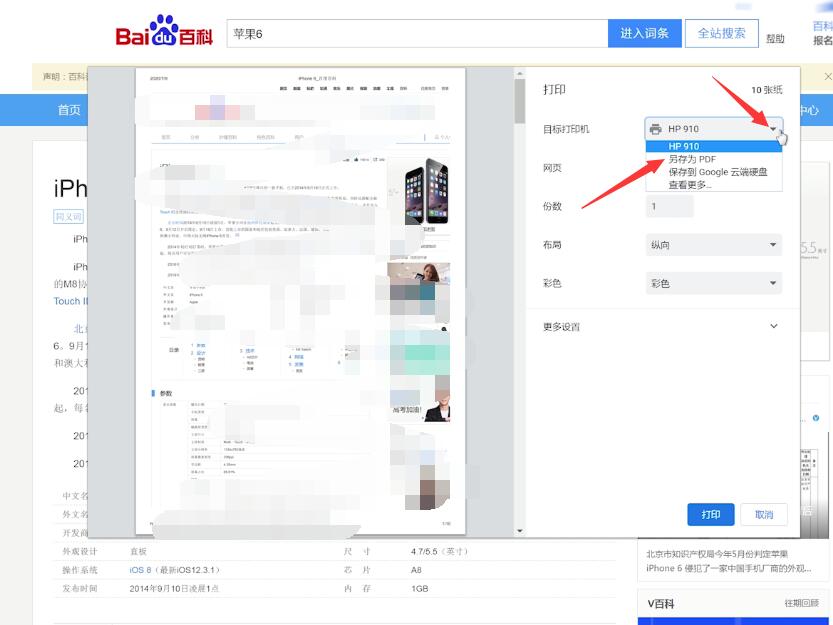
Task: Click the printer icon beside HP 910
Action: pyautogui.click(x=656, y=129)
